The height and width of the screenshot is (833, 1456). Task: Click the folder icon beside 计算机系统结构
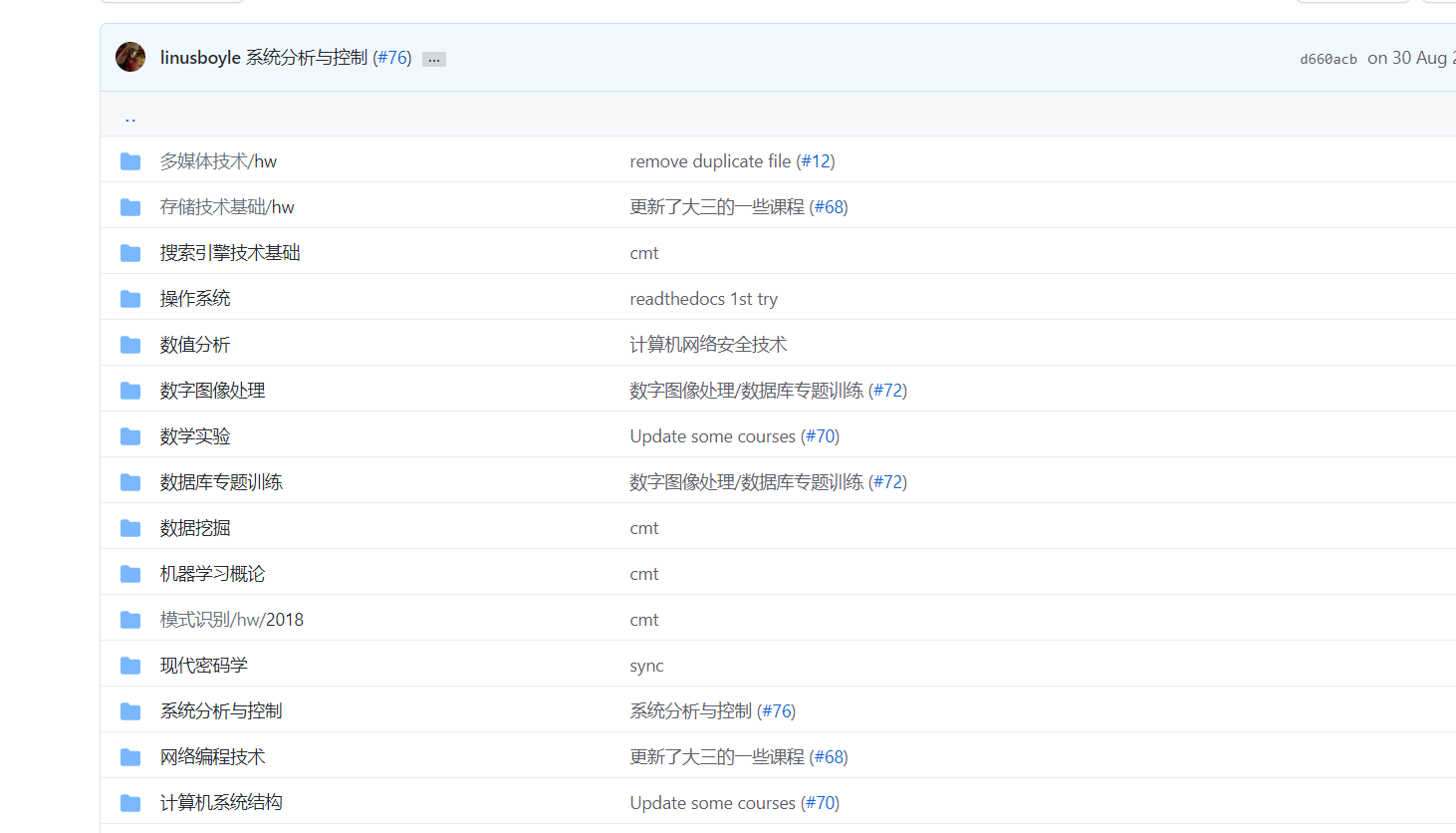[130, 802]
